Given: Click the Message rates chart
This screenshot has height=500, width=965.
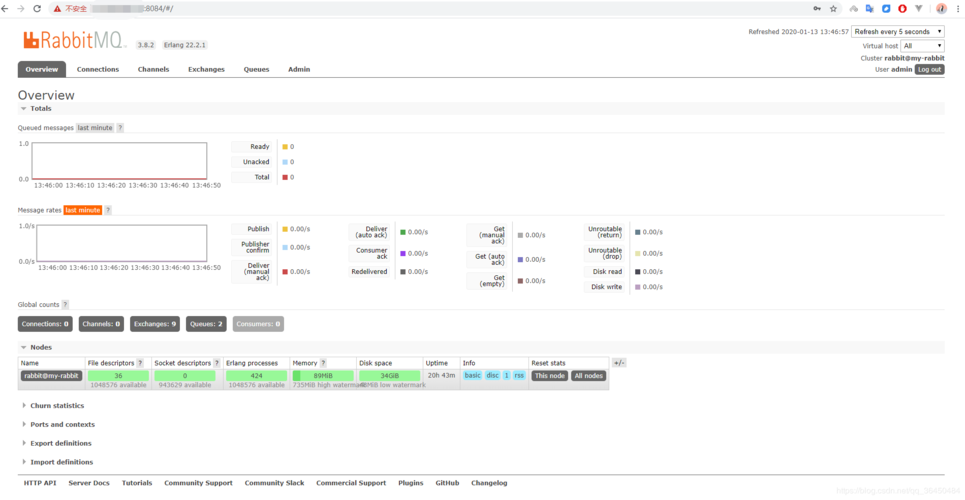Looking at the screenshot, I should click(x=121, y=243).
